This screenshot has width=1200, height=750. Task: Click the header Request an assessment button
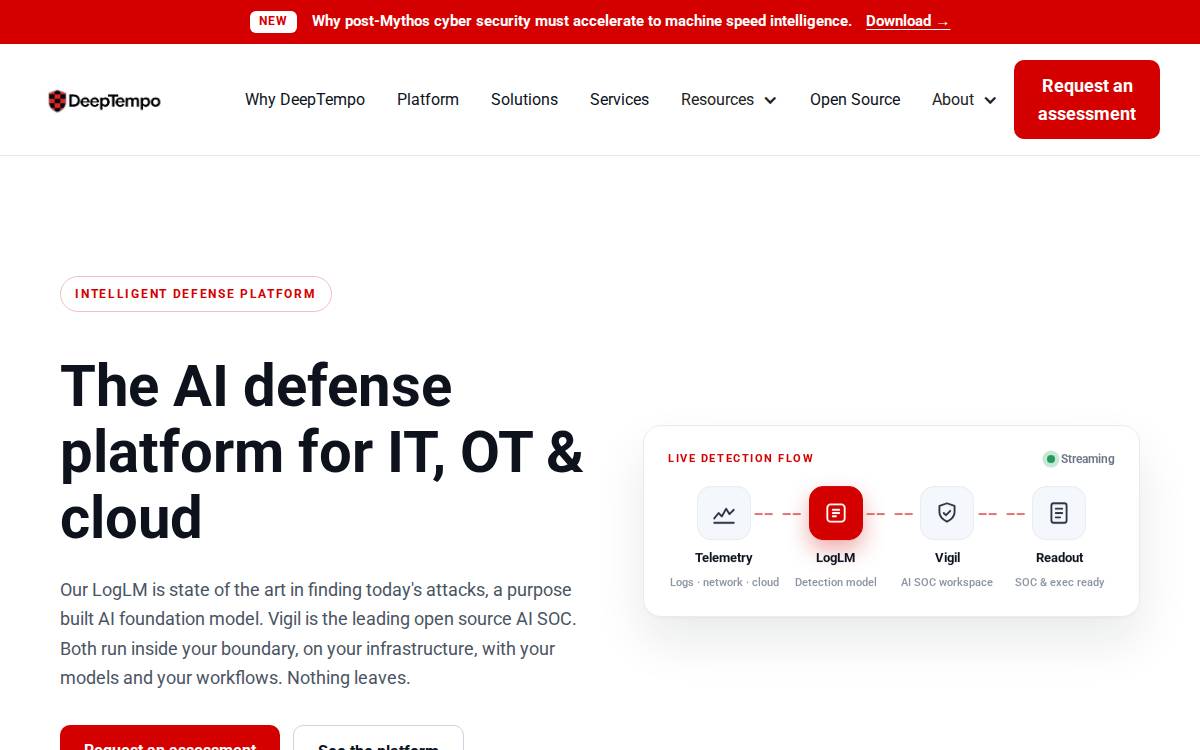1087,99
